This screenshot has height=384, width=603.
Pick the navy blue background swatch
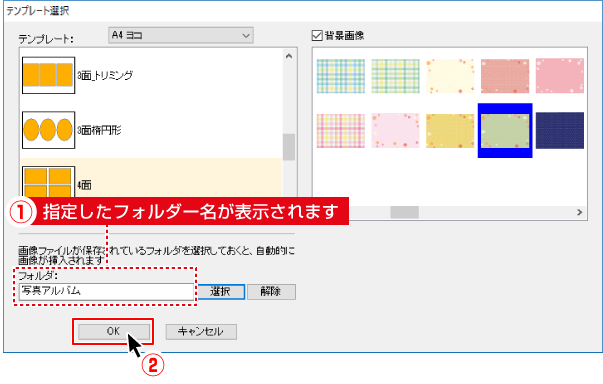click(x=560, y=131)
